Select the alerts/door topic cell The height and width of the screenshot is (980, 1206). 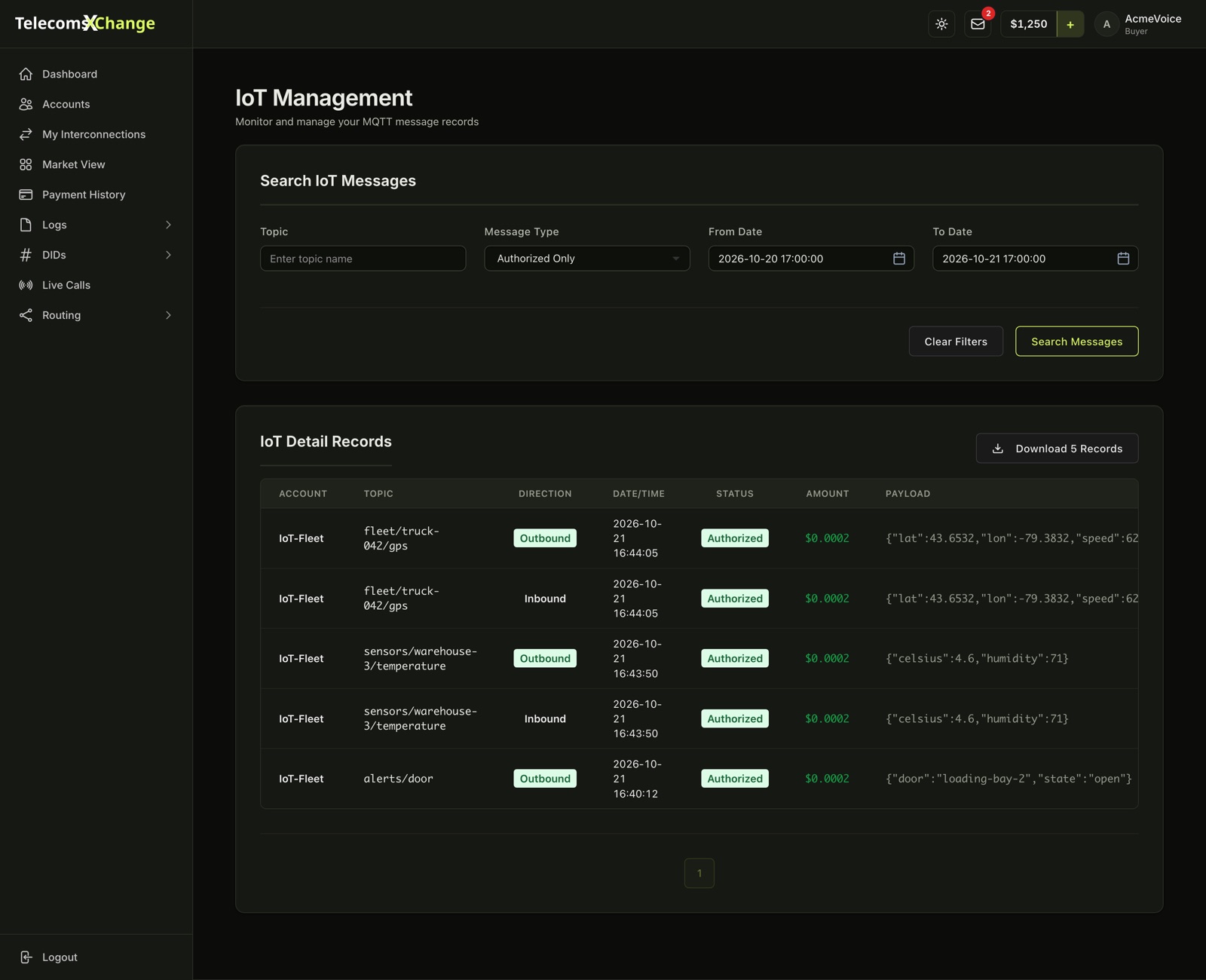[398, 779]
